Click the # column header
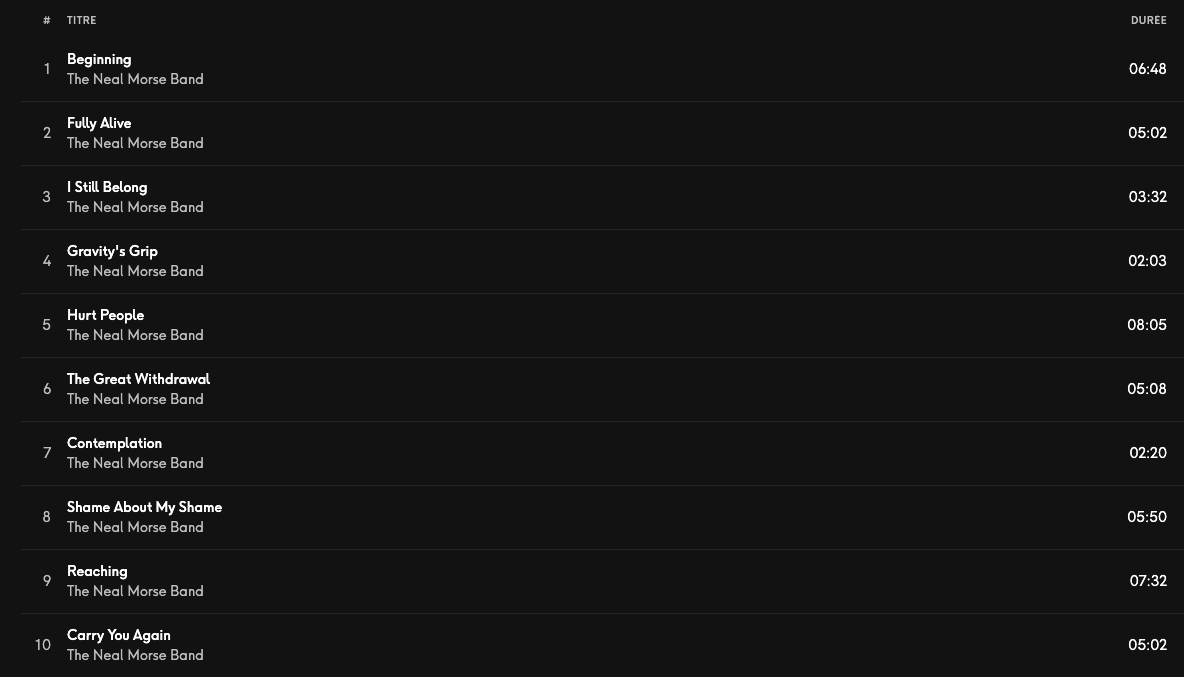 [47, 20]
